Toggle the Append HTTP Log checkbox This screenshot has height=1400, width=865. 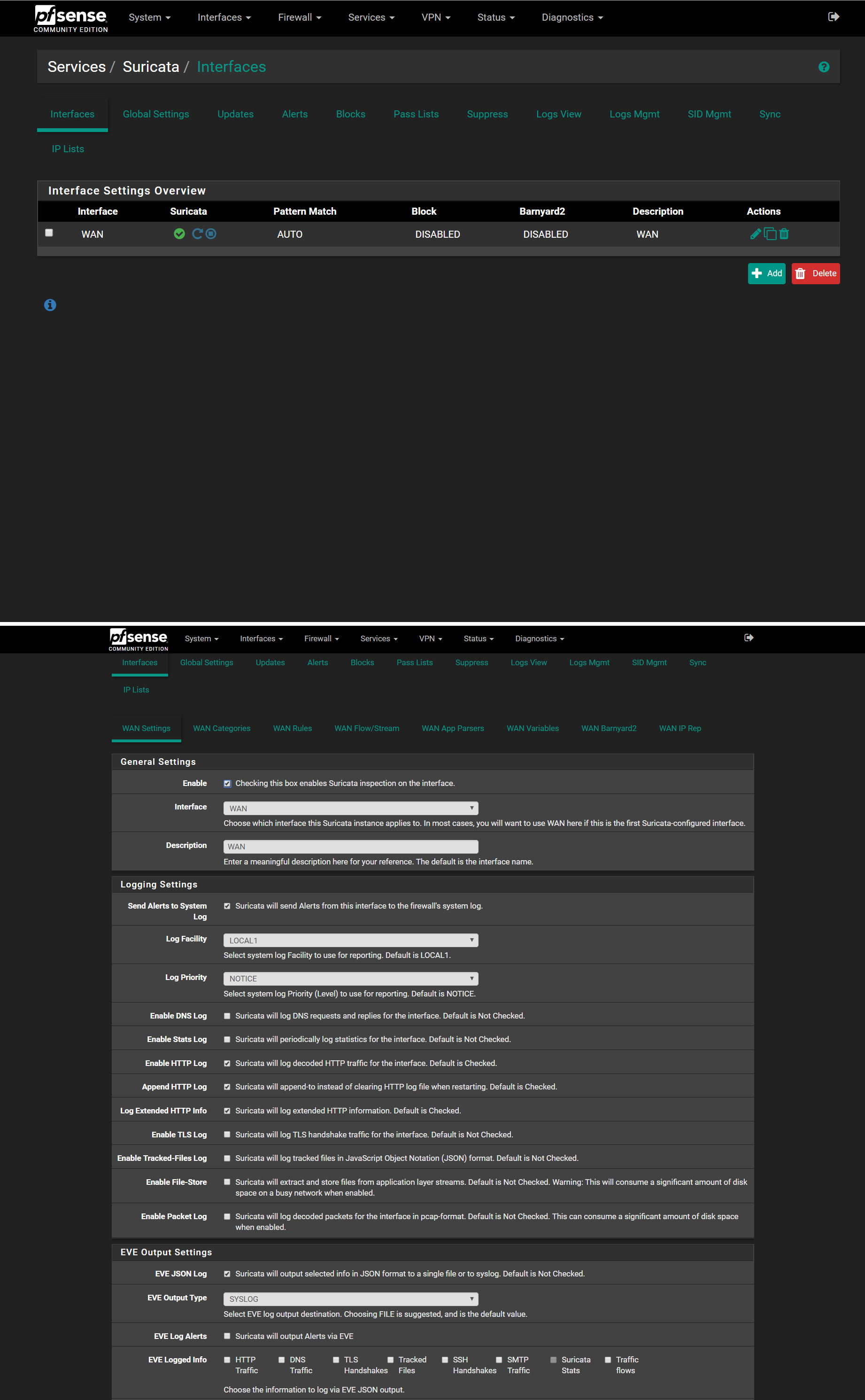click(227, 1087)
